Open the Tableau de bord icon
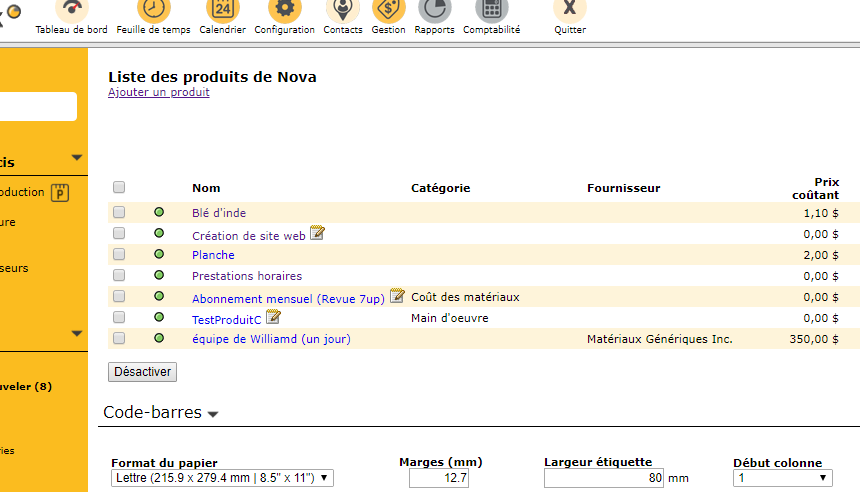The image size is (860, 492). pyautogui.click(x=71, y=10)
